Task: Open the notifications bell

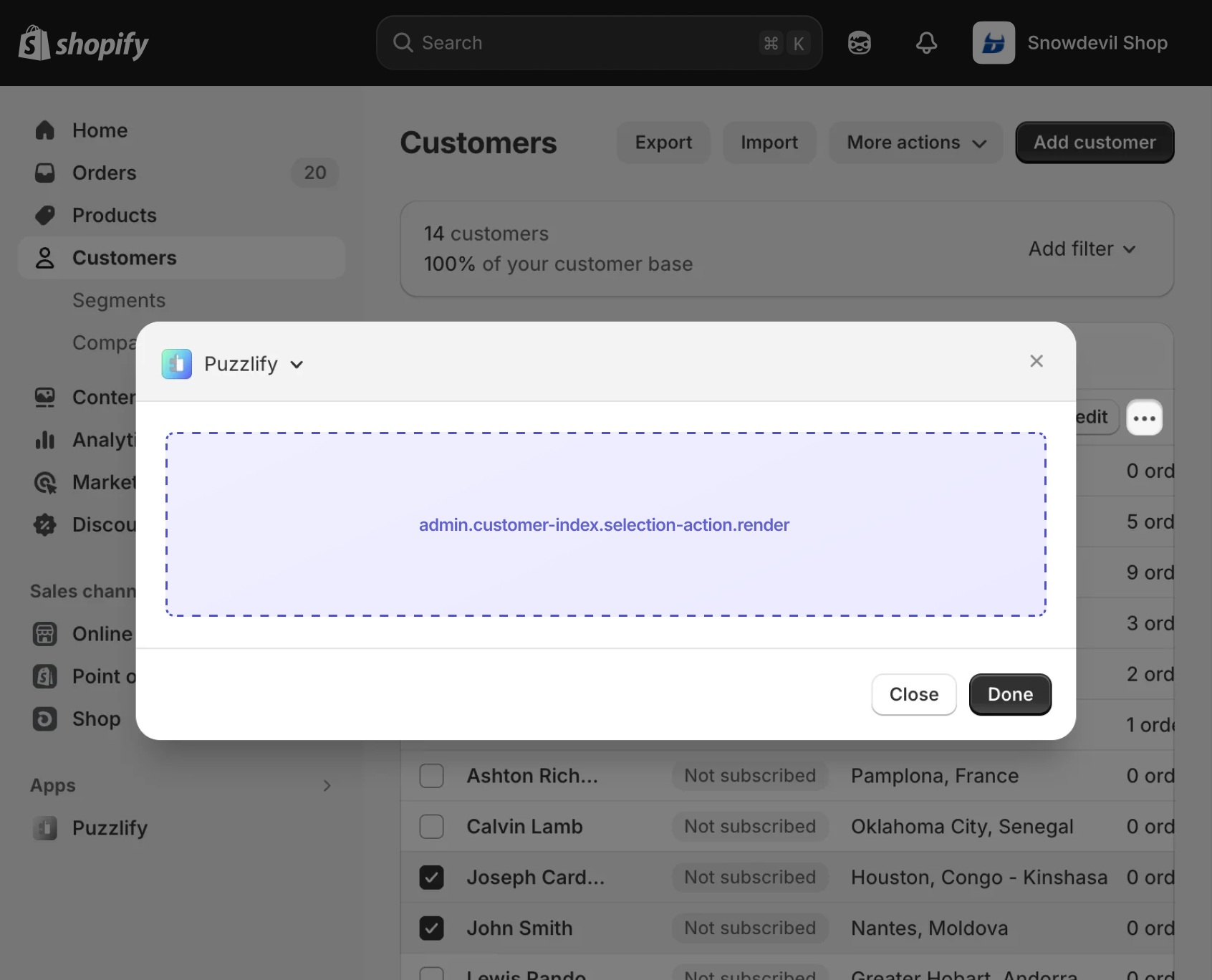Action: point(926,43)
